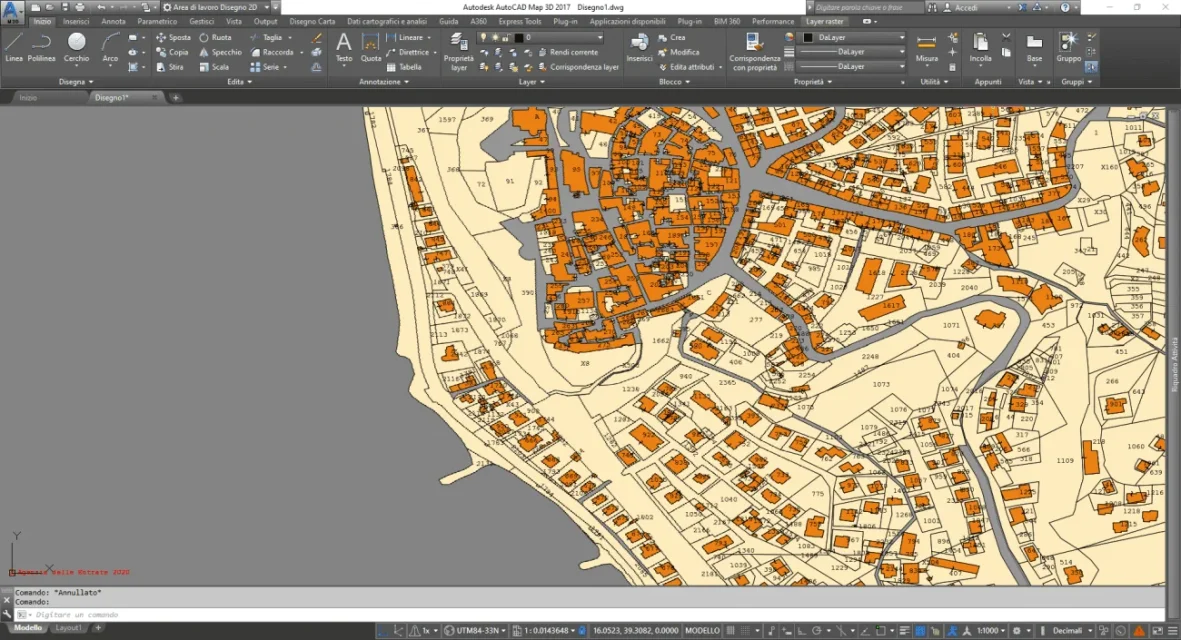The width and height of the screenshot is (1181, 640).
Task: Open the workspace dropdown Area di lavoro Disegno 2D
Action: coord(216,7)
